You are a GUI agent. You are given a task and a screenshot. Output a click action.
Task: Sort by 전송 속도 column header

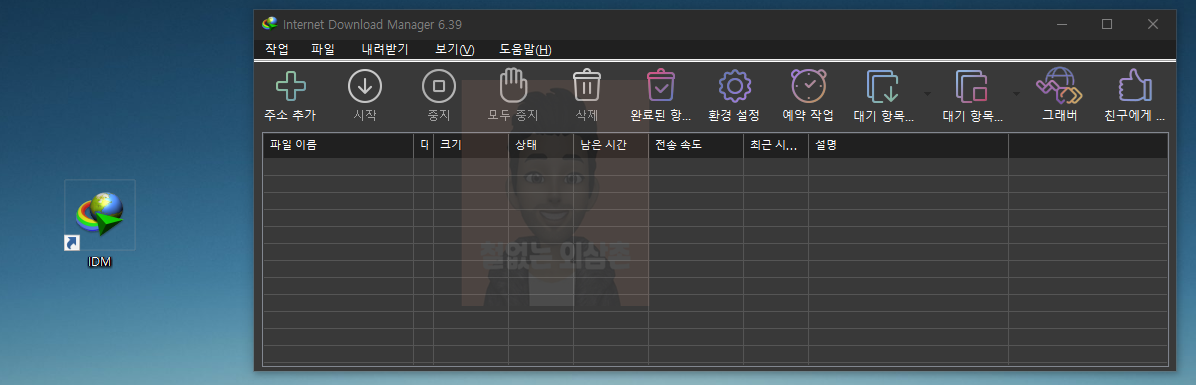click(696, 145)
